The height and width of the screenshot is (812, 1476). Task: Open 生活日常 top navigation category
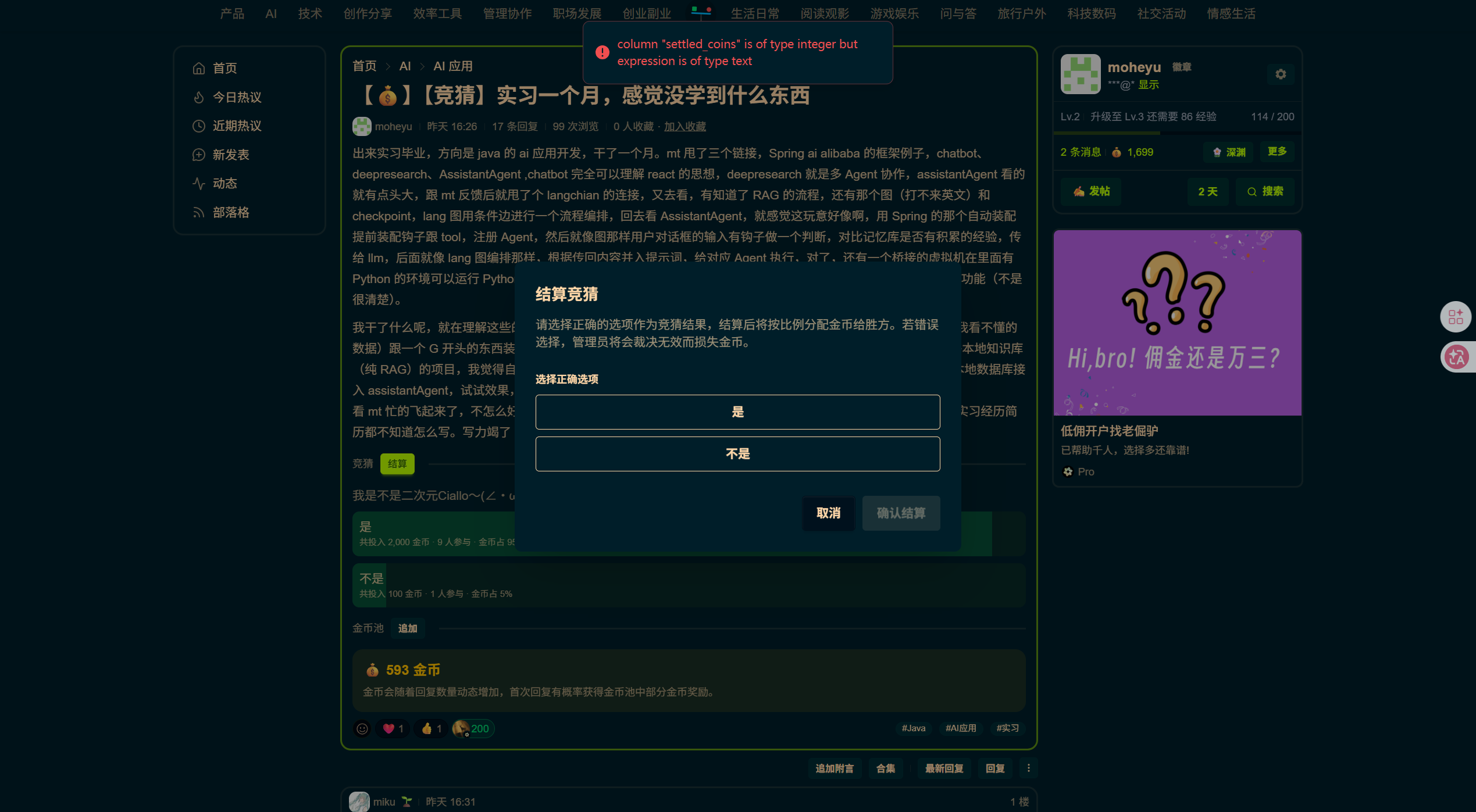(755, 13)
